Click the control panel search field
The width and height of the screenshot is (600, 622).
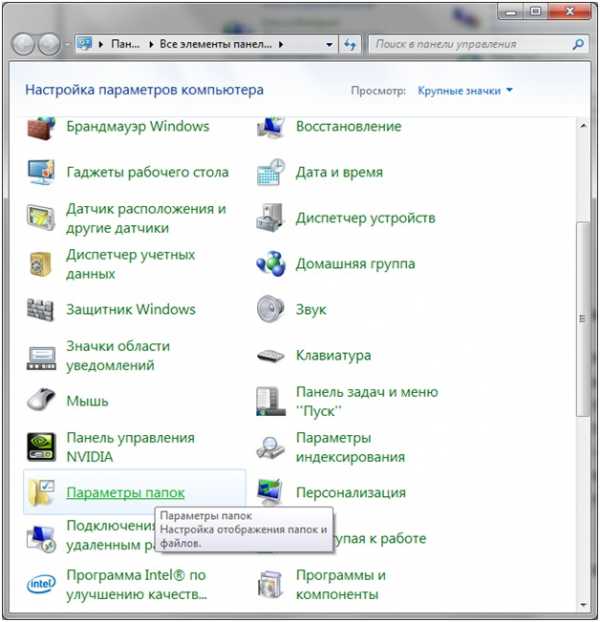470,45
